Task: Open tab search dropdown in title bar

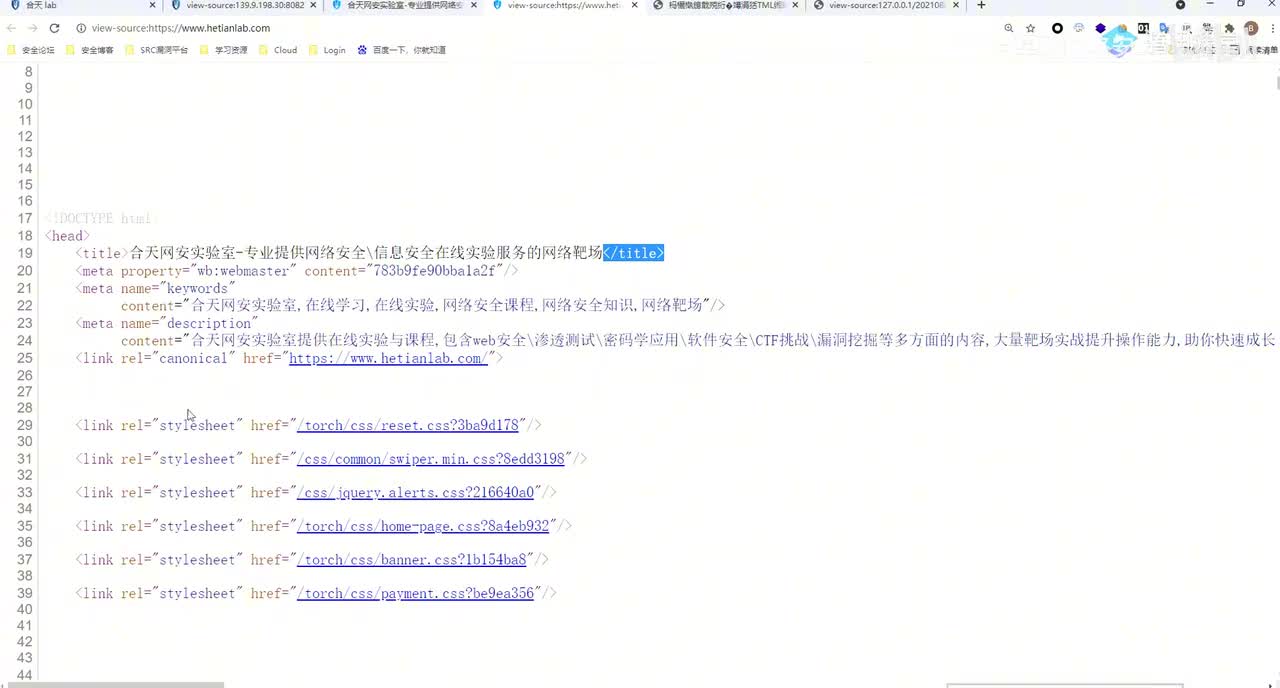Action: [1180, 5]
